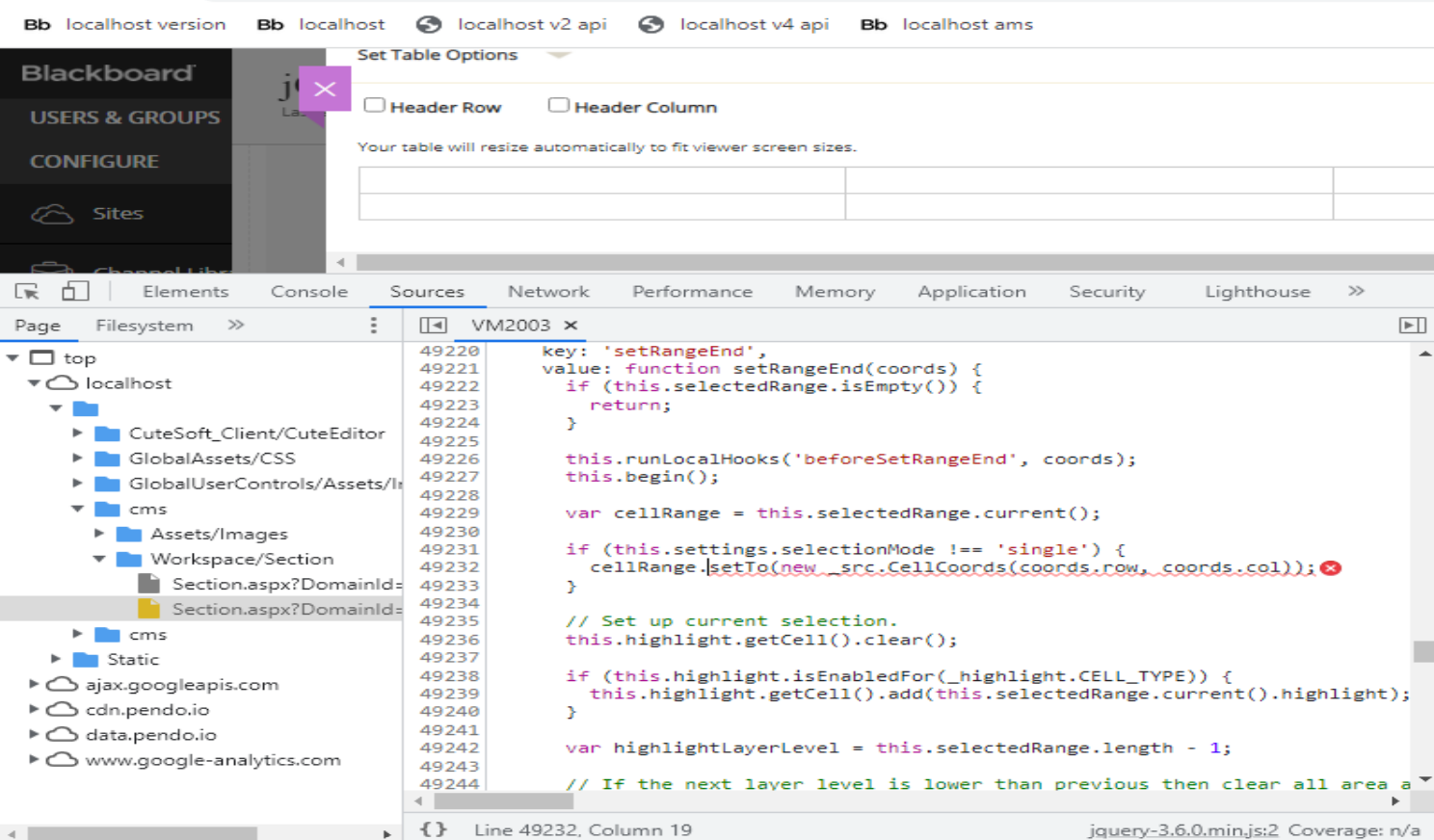Toggle the device toolbar icon
This screenshot has width=1434, height=840.
click(75, 291)
